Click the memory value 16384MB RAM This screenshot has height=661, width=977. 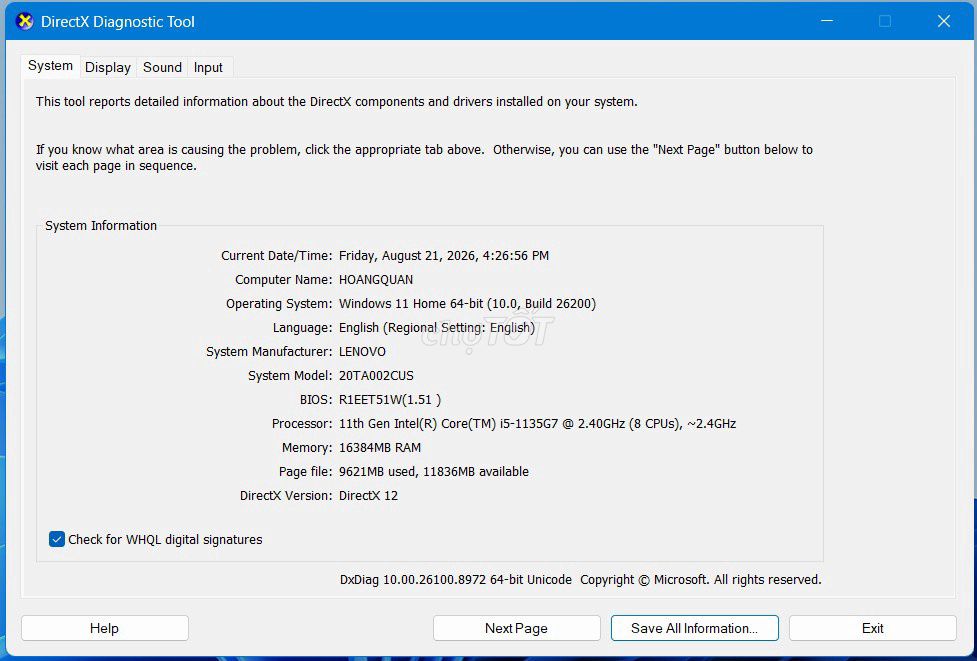pyautogui.click(x=379, y=448)
